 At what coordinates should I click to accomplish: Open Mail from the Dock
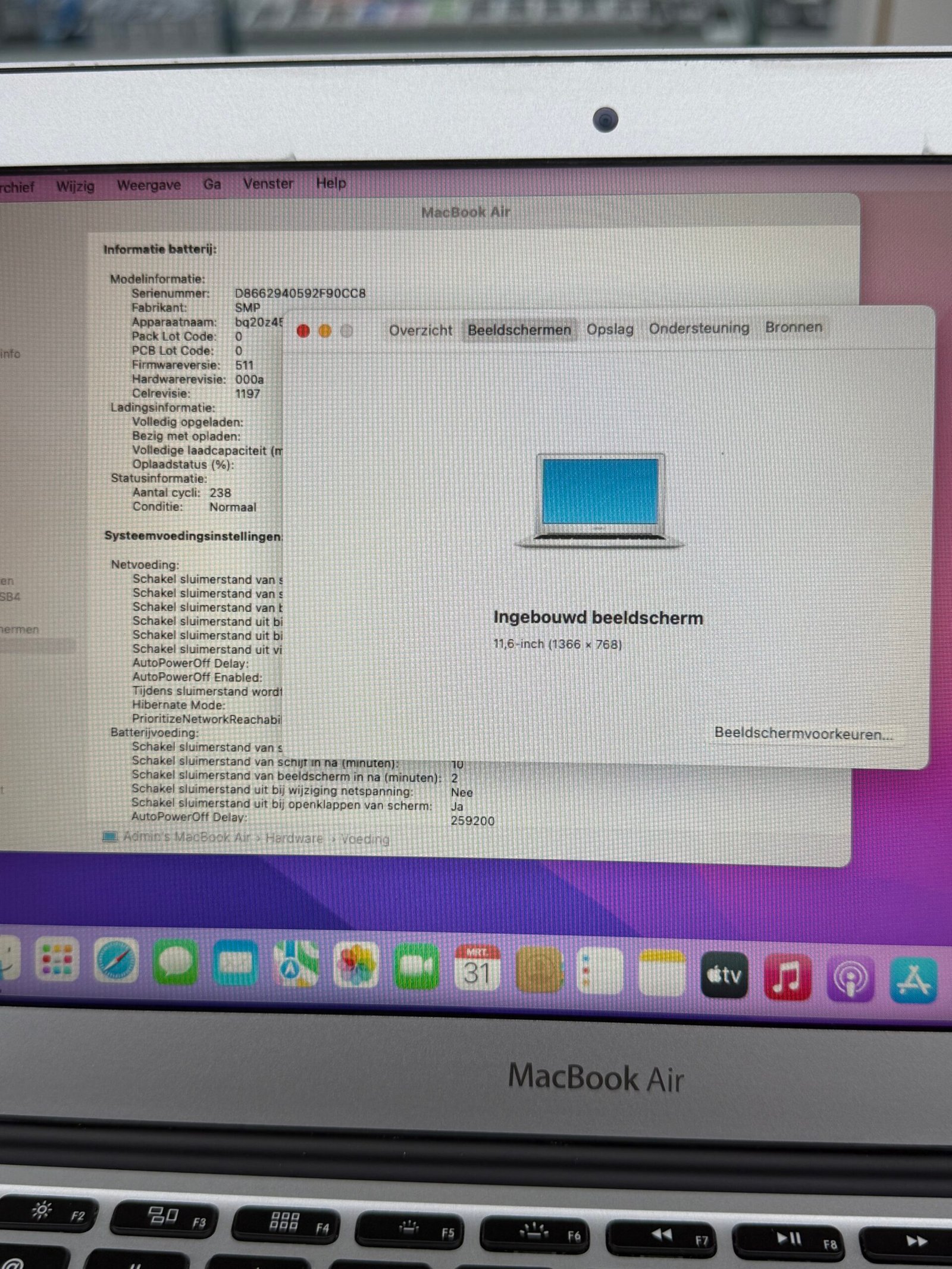236,962
